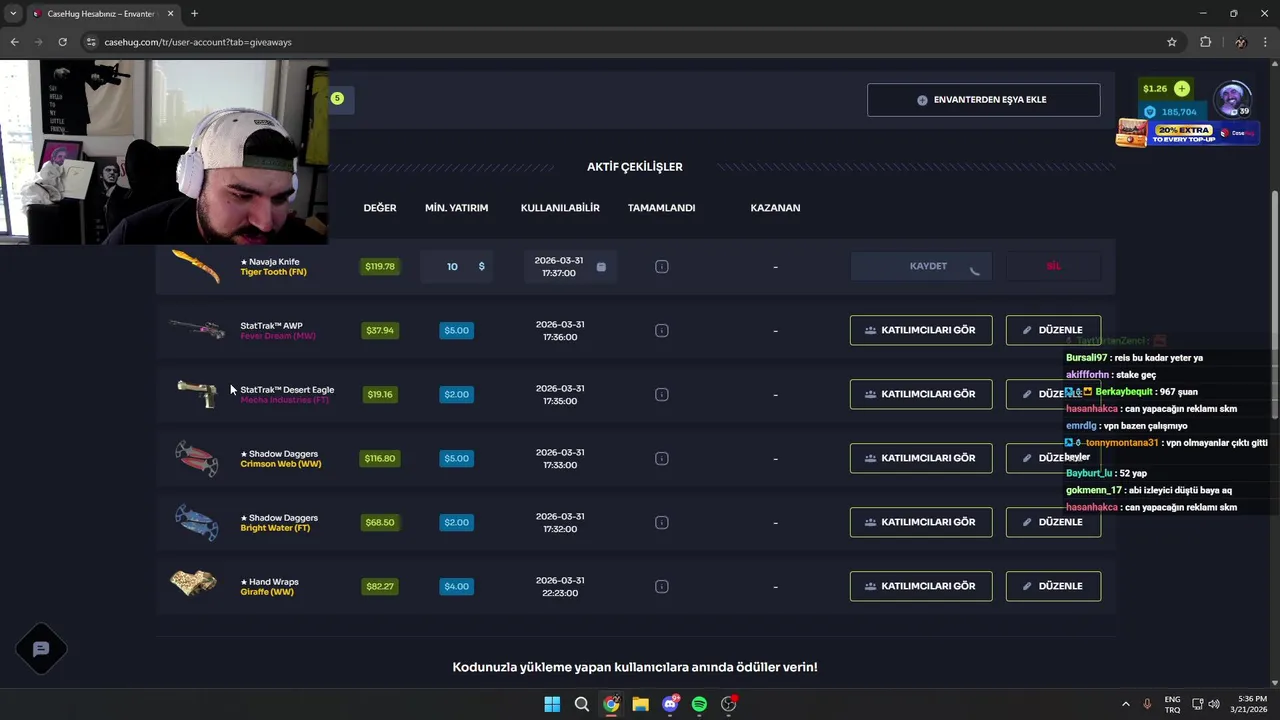Click the browser address bar URL

[198, 42]
